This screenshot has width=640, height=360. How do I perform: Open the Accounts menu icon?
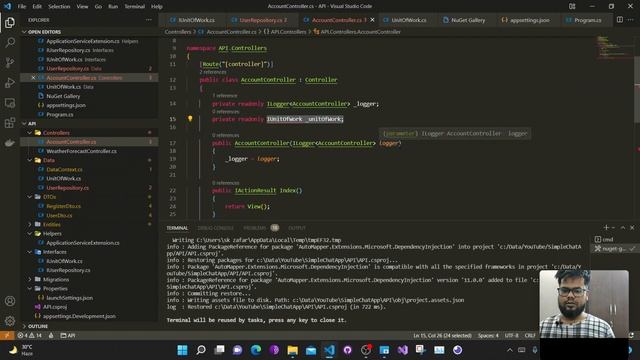(x=10, y=301)
